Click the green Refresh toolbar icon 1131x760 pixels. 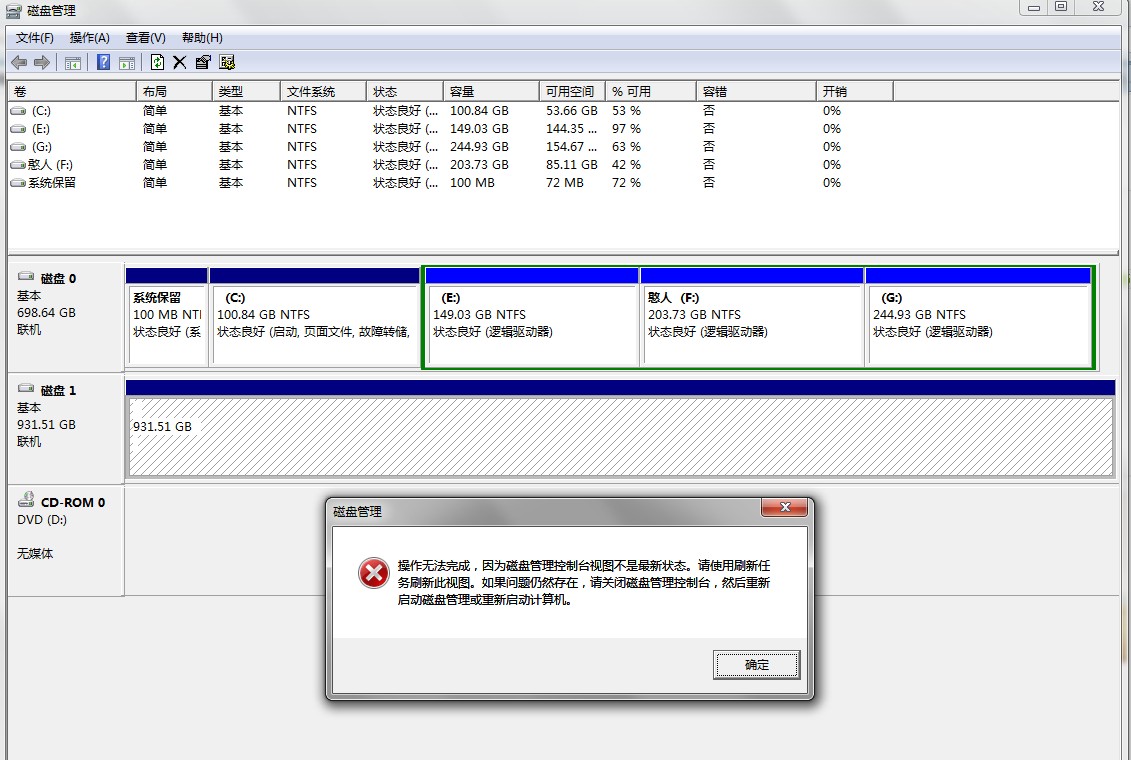157,62
